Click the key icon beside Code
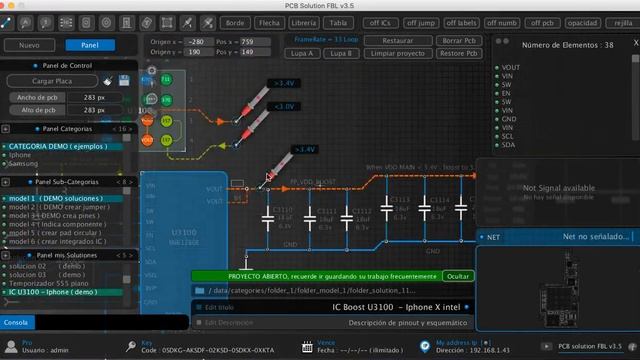This screenshot has width=640, height=360. (x=131, y=347)
